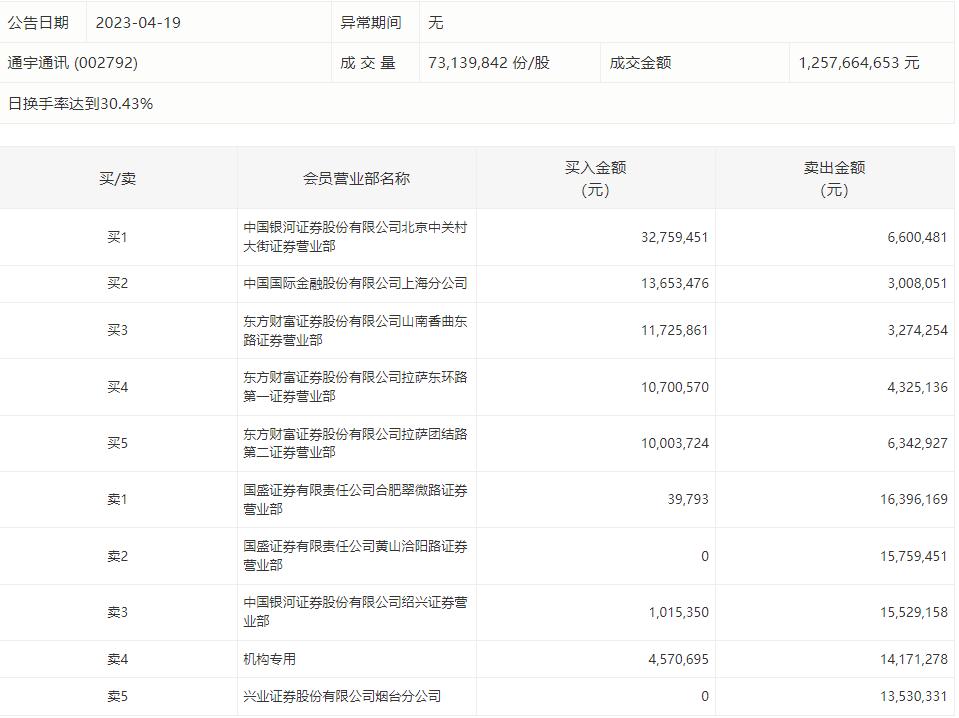Select buy amount 11,725,861
Image resolution: width=959 pixels, height=718 pixels.
(675, 330)
